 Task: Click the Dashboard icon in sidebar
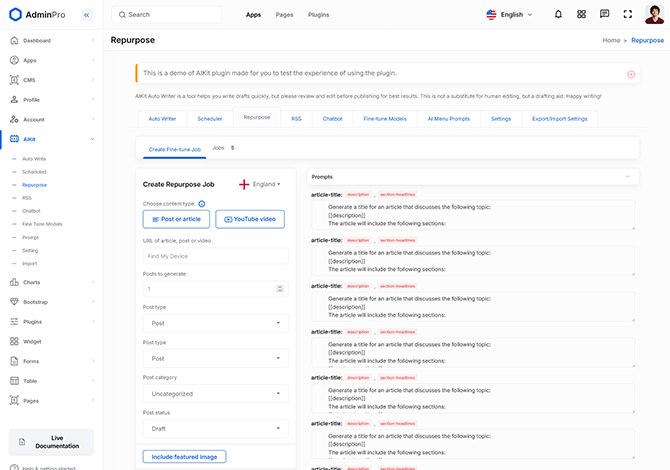coord(14,40)
